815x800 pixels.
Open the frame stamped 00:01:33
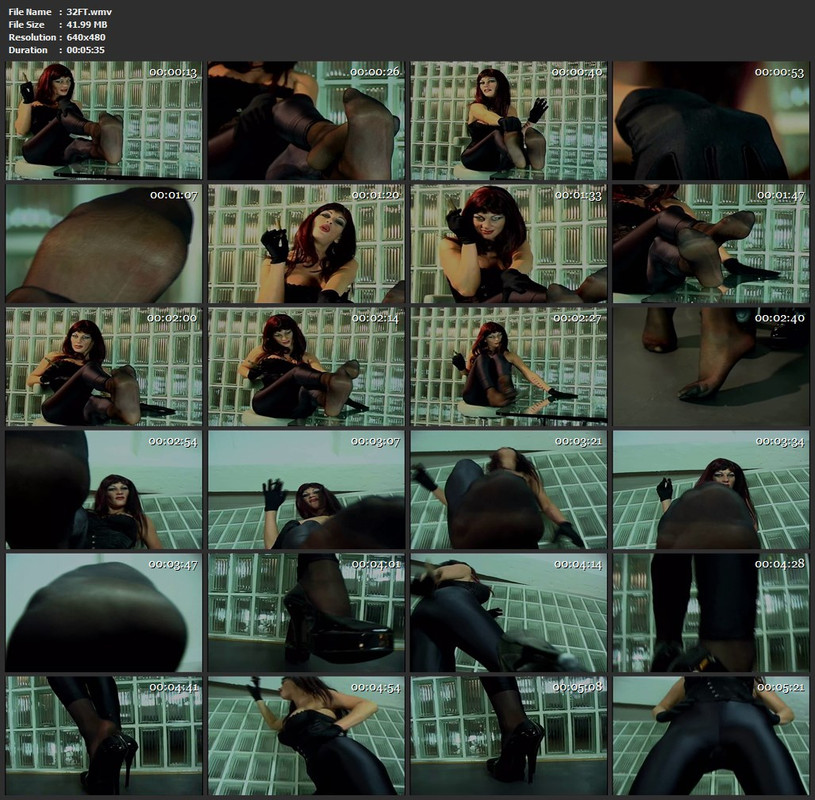pos(509,244)
